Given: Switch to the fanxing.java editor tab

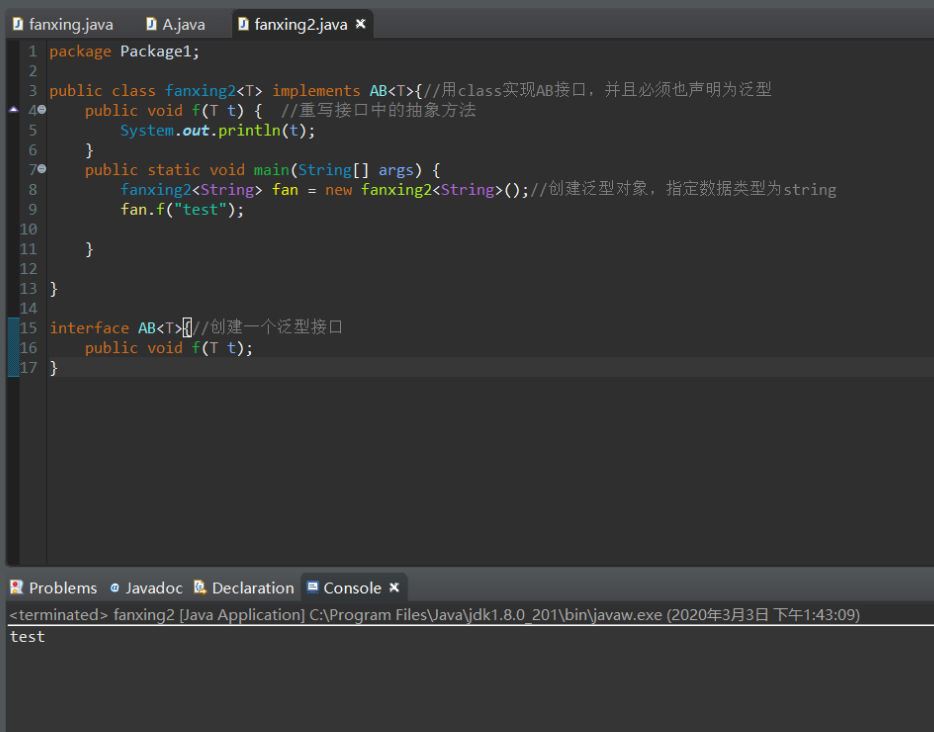Looking at the screenshot, I should pyautogui.click(x=70, y=24).
